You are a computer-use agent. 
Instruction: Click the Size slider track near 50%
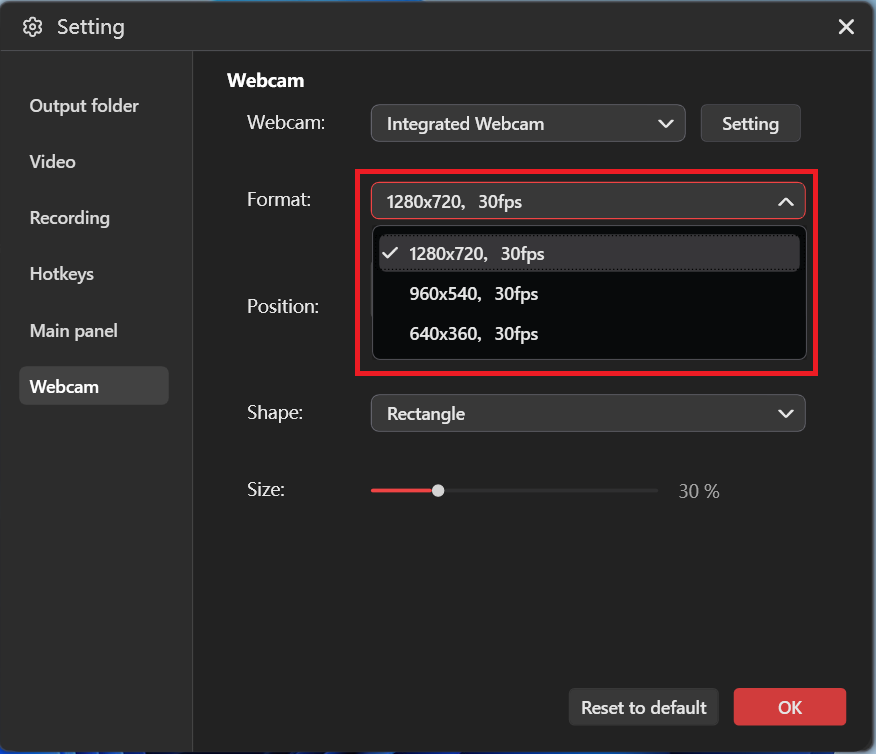[x=514, y=490]
